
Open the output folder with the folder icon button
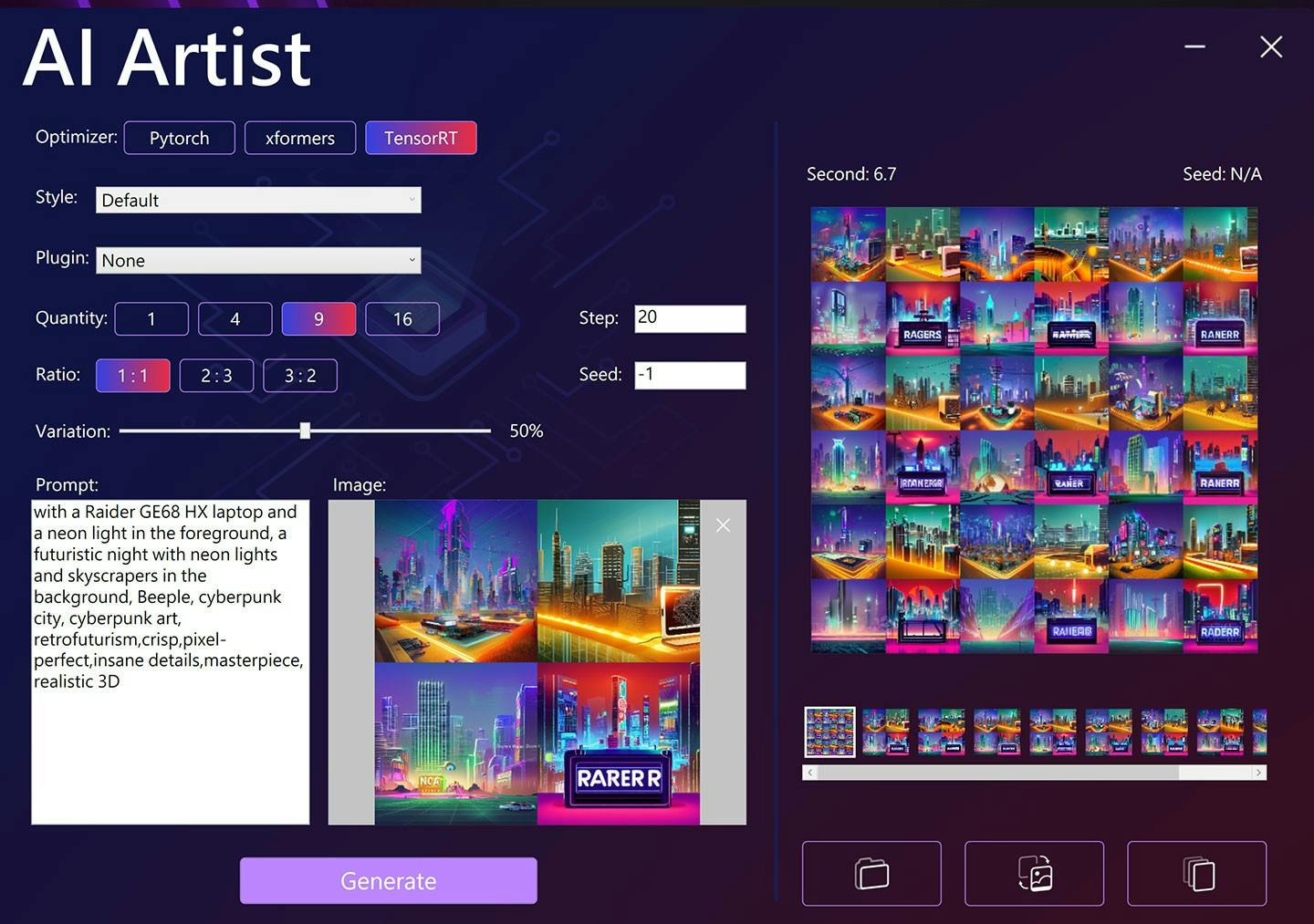coord(871,873)
